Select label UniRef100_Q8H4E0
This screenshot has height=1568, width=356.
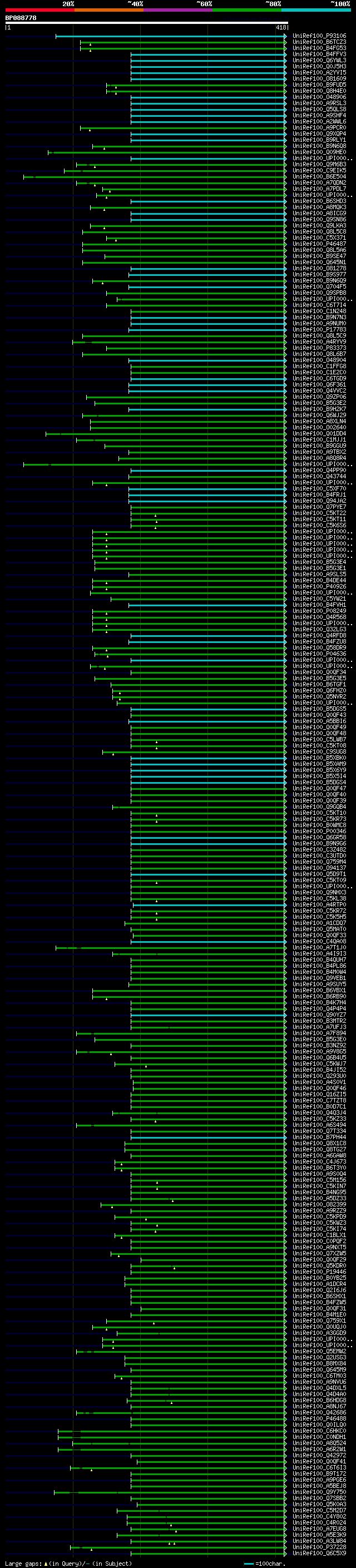[x=319, y=91]
